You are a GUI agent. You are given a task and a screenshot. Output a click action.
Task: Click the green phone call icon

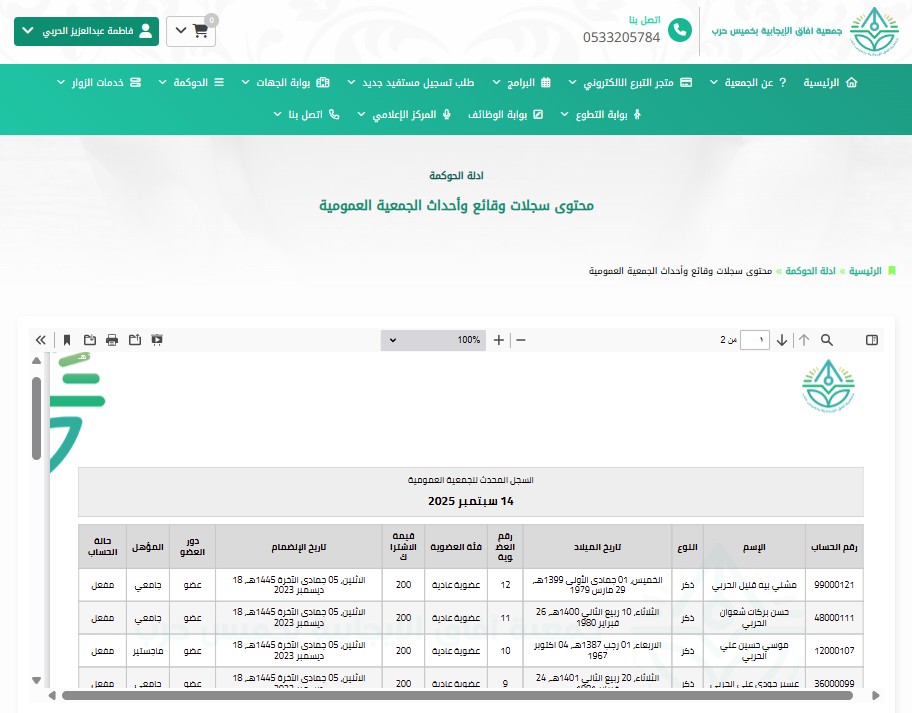coord(680,31)
